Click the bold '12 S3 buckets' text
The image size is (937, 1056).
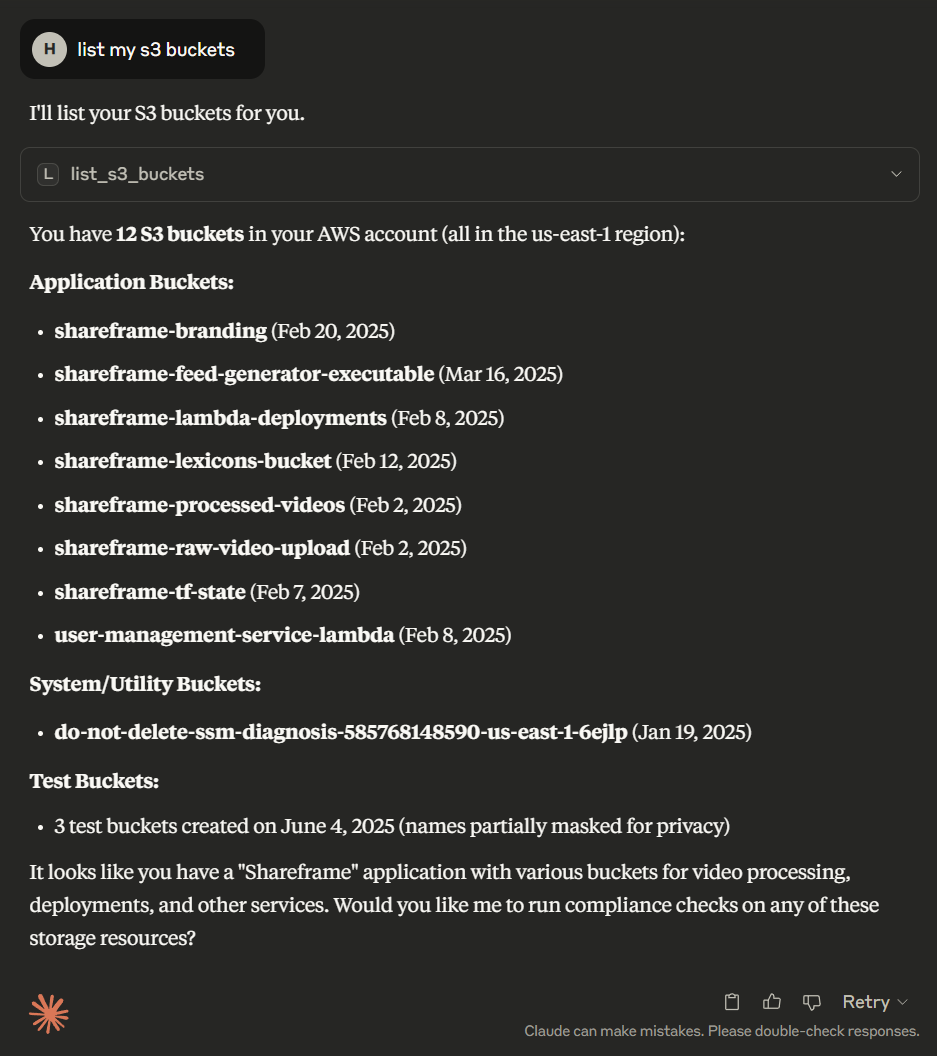pyautogui.click(x=180, y=234)
